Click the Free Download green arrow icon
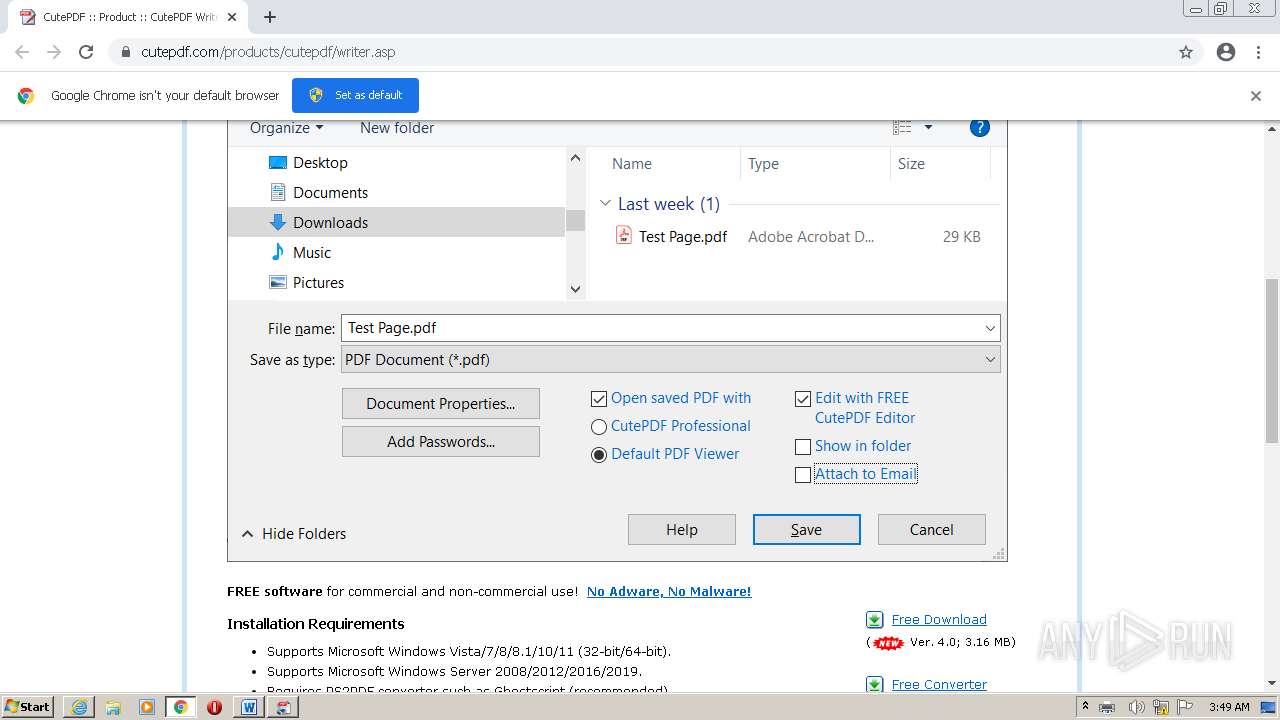Image resolution: width=1280 pixels, height=720 pixels. coord(875,620)
